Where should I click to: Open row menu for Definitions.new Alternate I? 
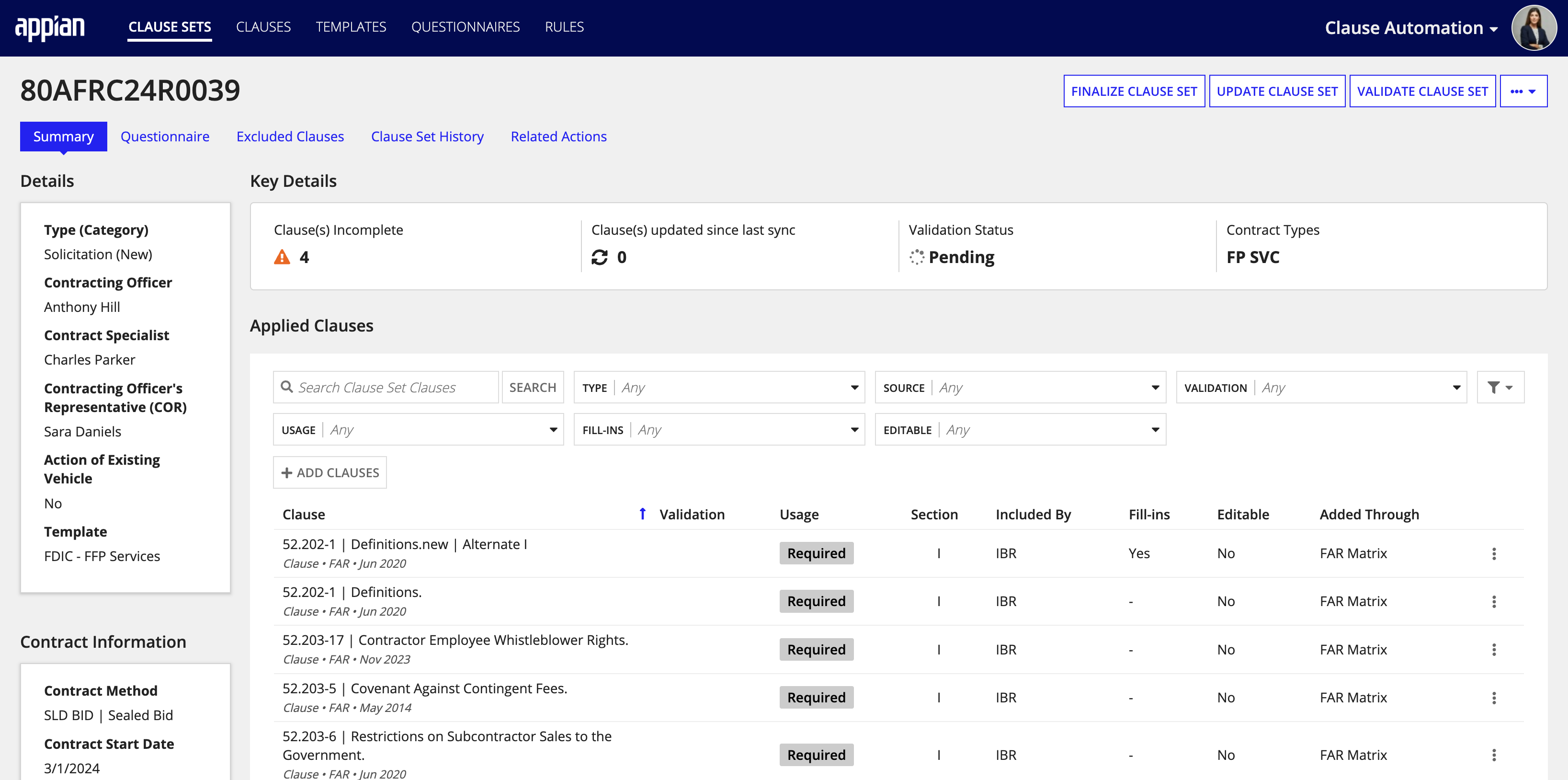1494,553
